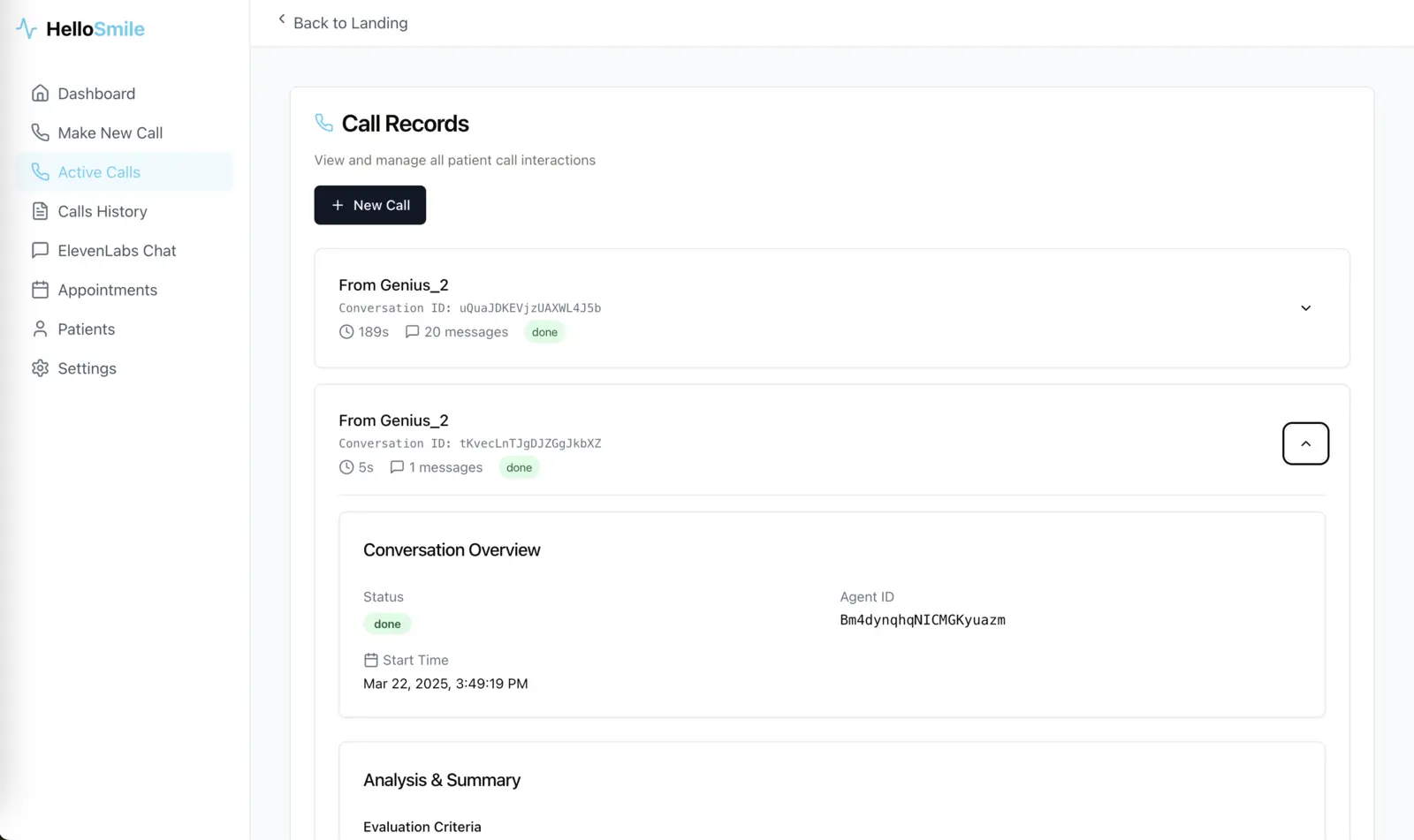
Task: Click the Call Records heading
Action: (405, 124)
